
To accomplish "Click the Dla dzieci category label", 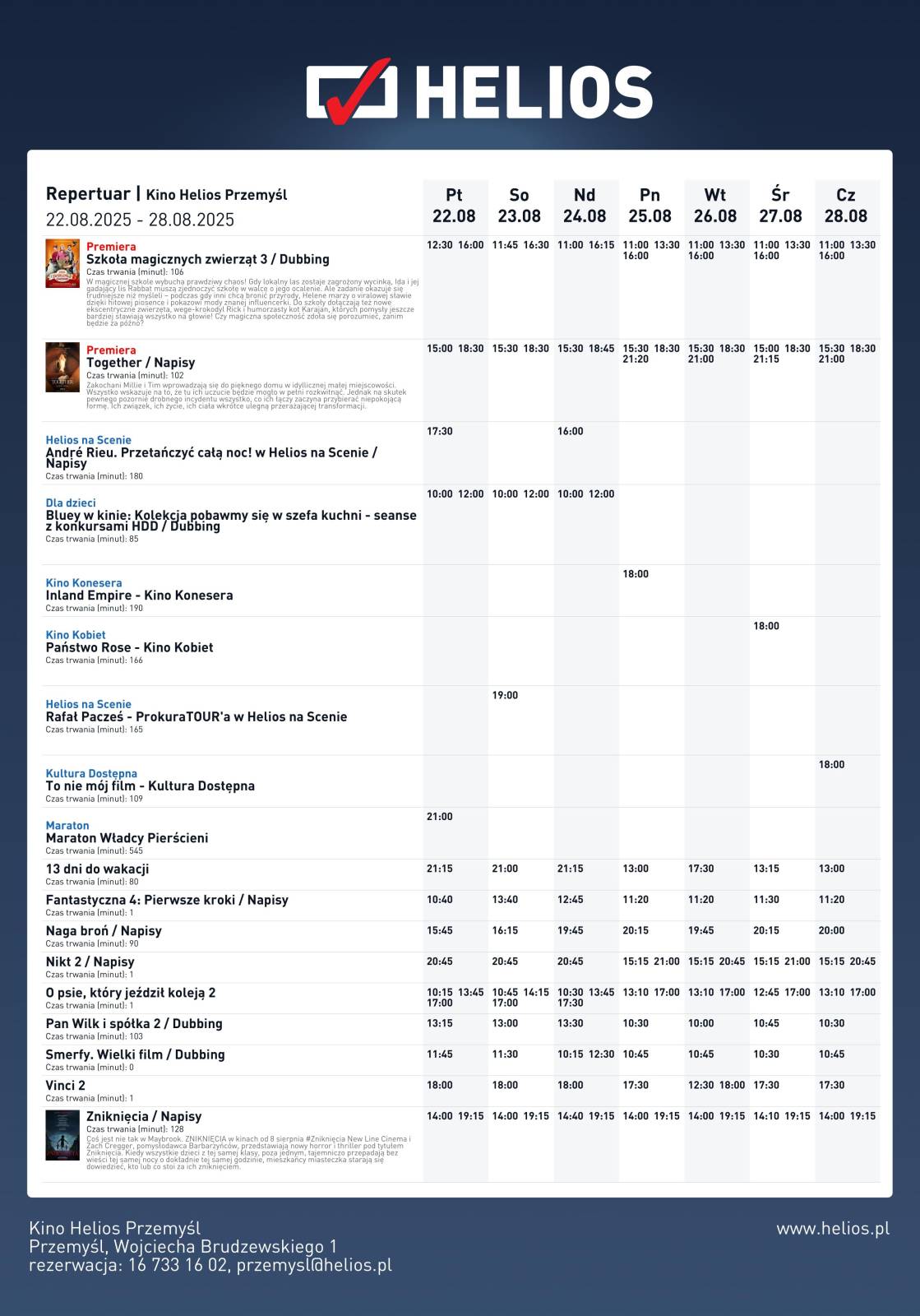I will tap(71, 503).
